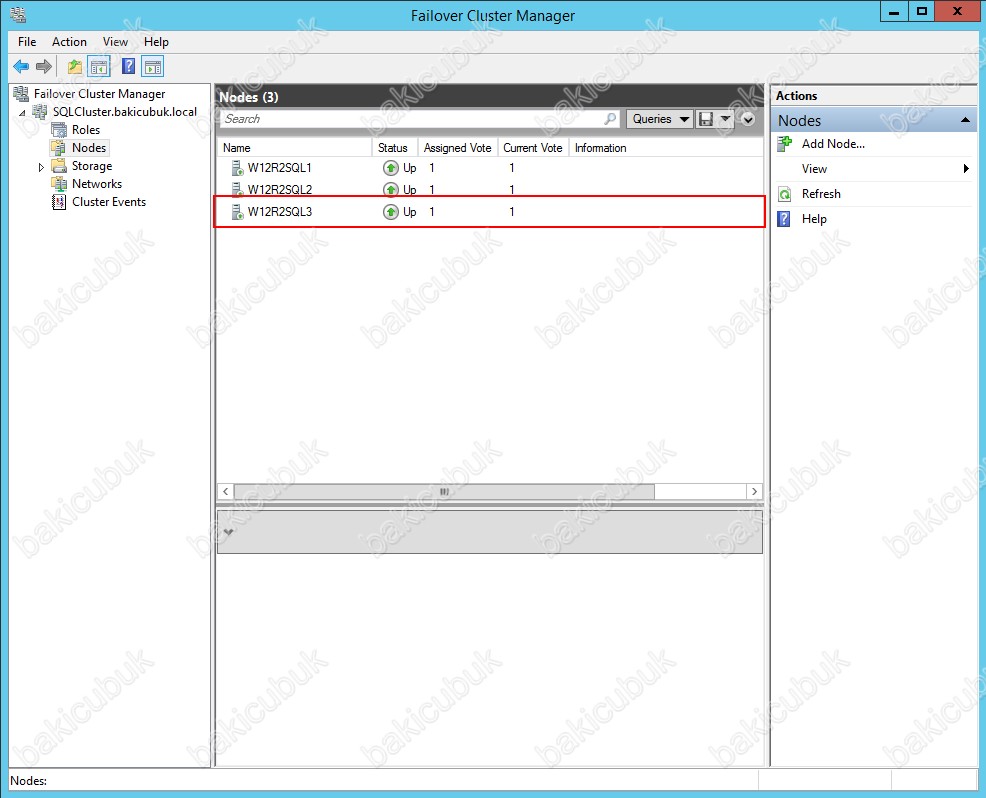
Task: Select SQLCluster.bakicubuk.local in tree
Action: click(x=125, y=112)
